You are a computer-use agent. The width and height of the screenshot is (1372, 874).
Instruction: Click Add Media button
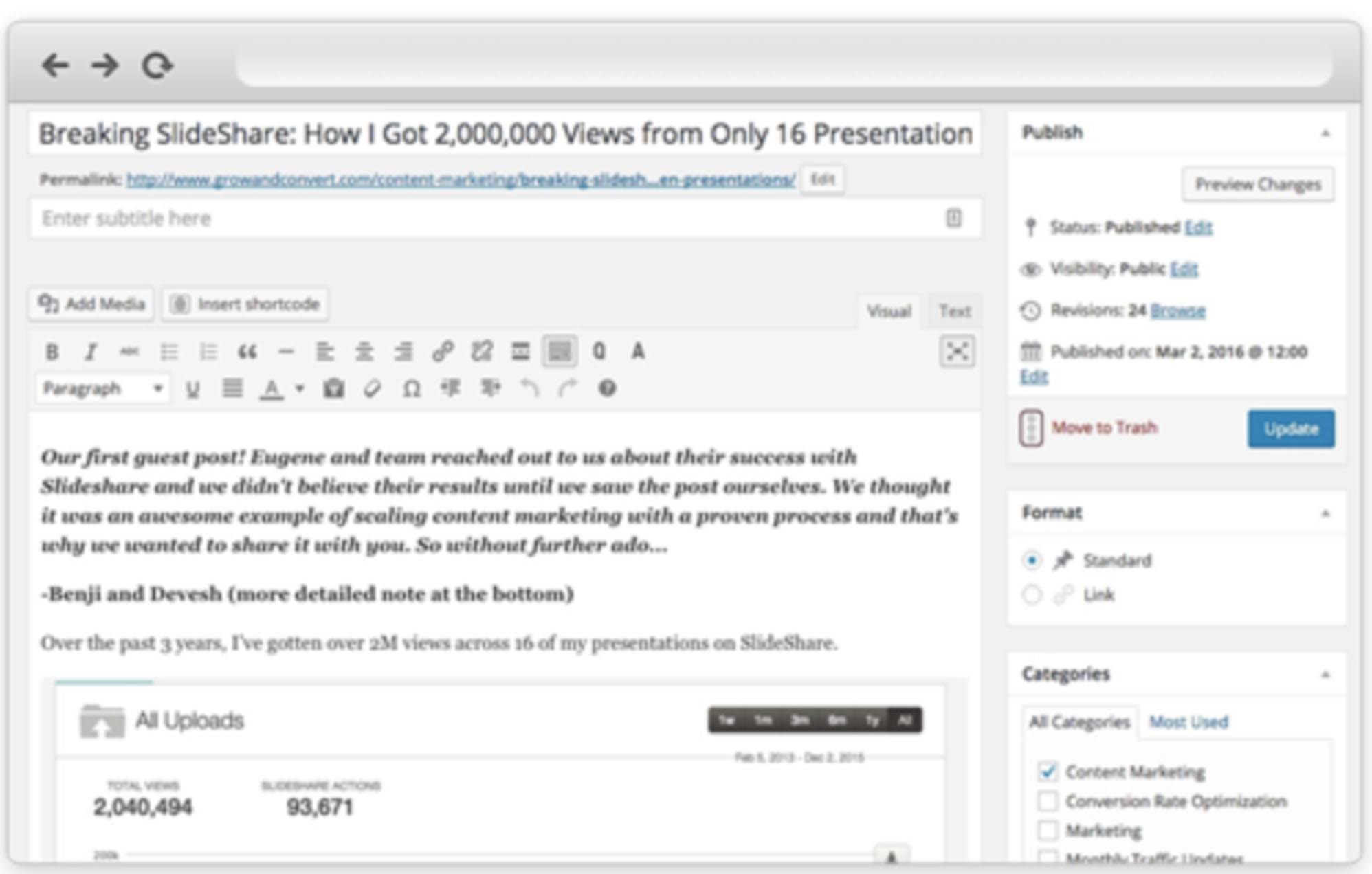point(91,304)
